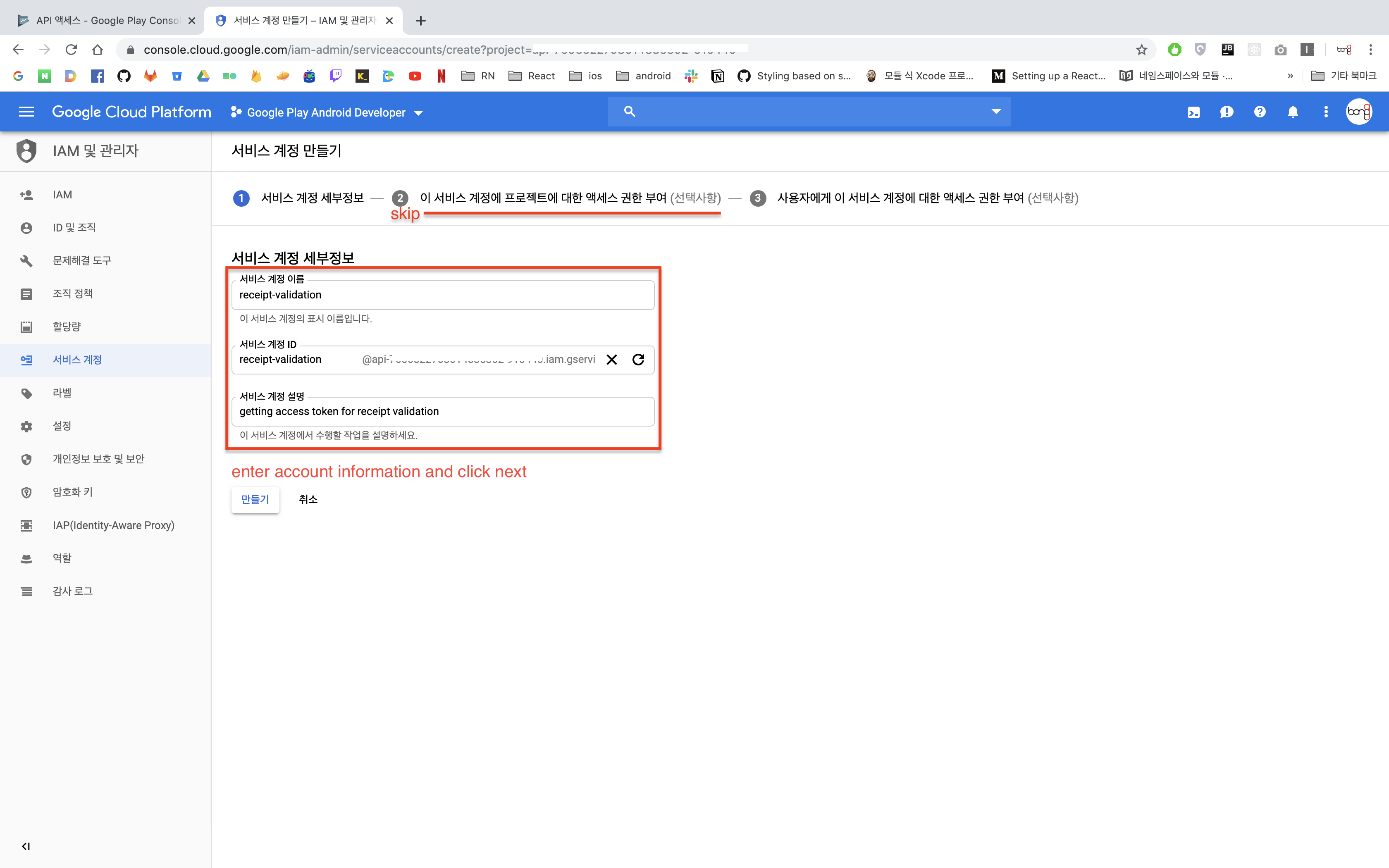Click the service account description field
This screenshot has width=1389, height=868.
(x=442, y=412)
